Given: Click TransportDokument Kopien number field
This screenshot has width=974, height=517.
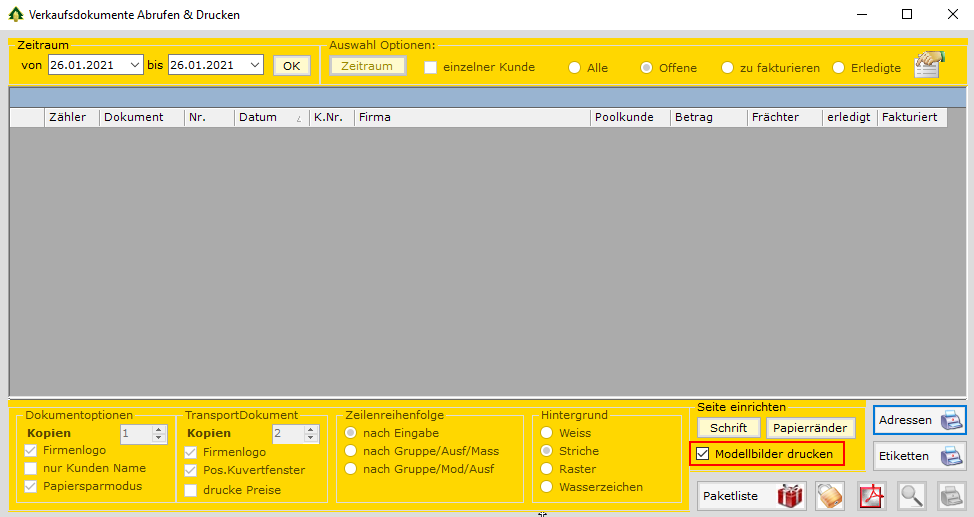Looking at the screenshot, I should coord(288,433).
